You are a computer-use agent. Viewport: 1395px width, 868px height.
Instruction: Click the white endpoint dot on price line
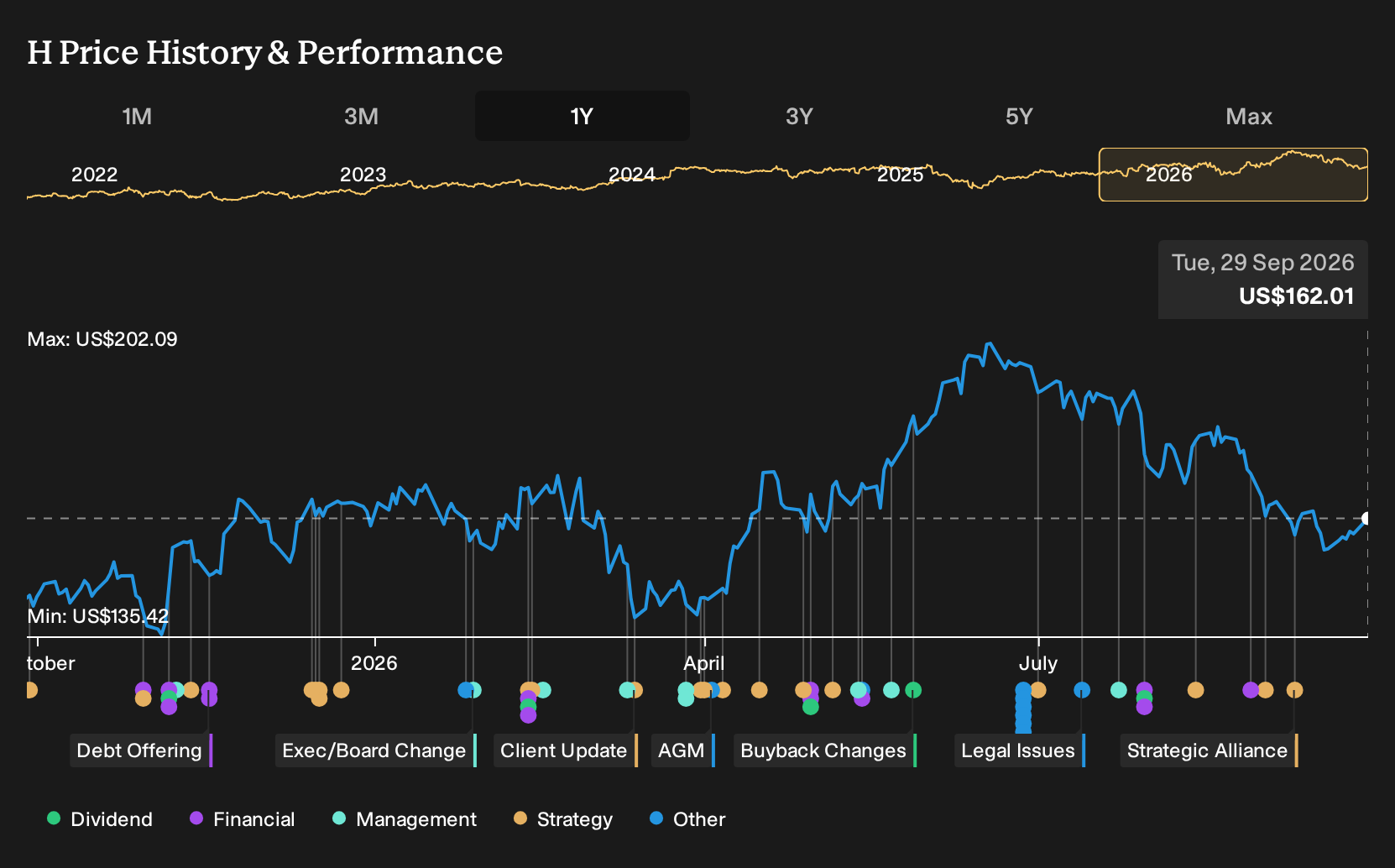pos(1366,519)
